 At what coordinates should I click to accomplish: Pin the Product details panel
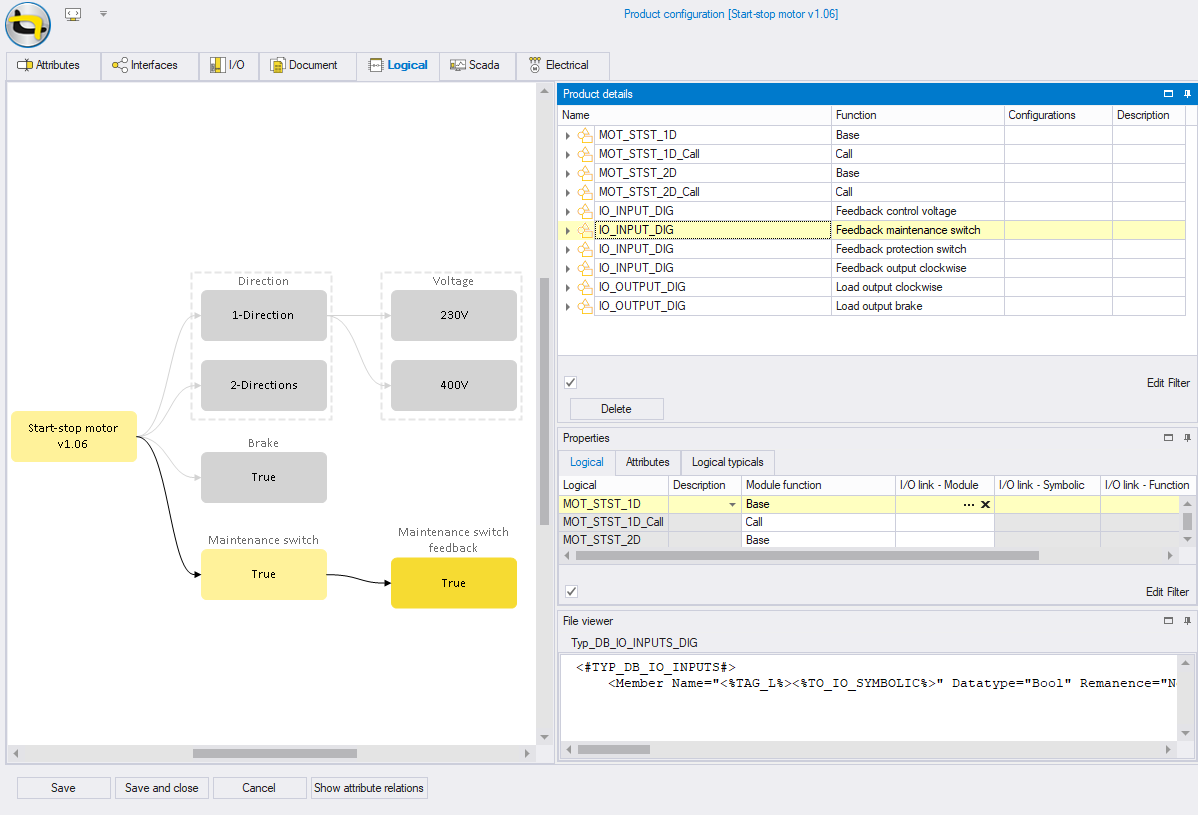coord(1187,94)
